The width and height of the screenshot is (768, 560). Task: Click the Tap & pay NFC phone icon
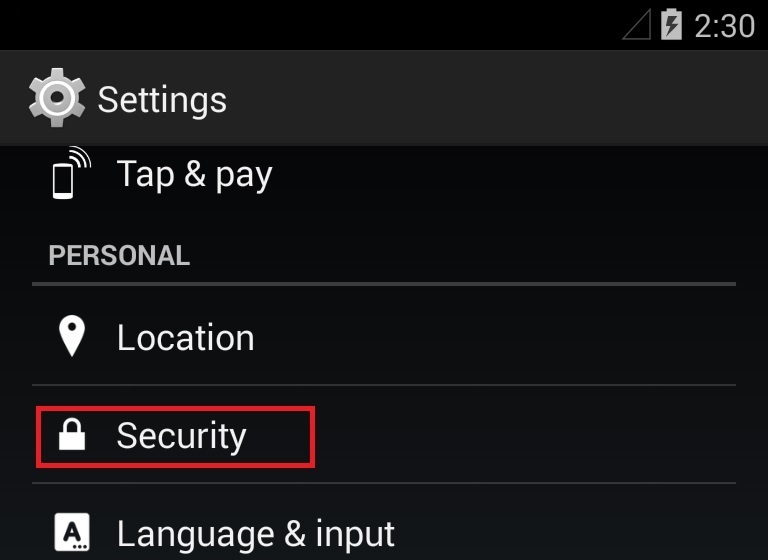[72, 173]
